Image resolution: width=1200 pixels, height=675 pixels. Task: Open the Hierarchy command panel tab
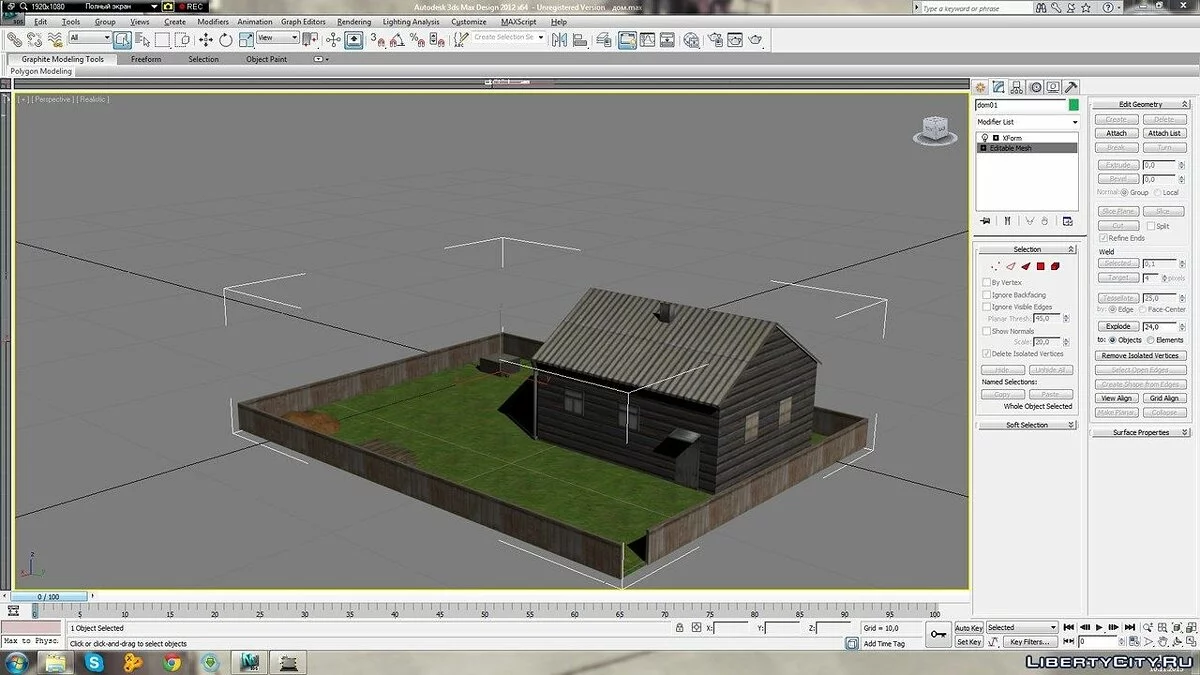click(1017, 87)
